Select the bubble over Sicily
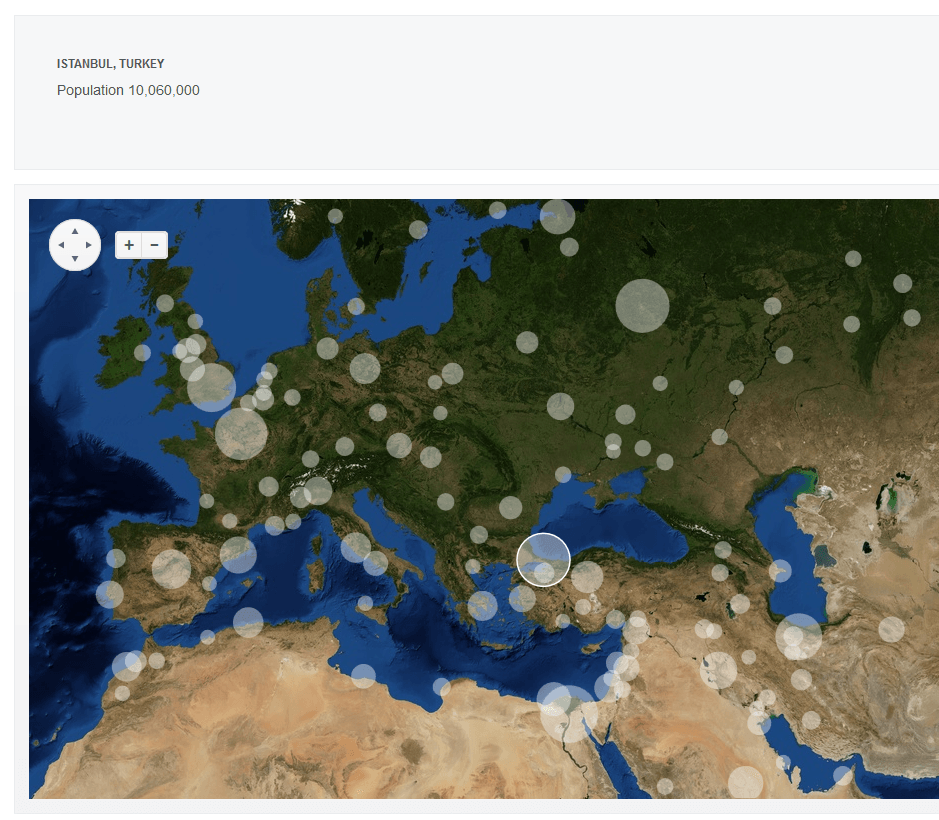Screen dimensions: 939x820 coord(365,603)
